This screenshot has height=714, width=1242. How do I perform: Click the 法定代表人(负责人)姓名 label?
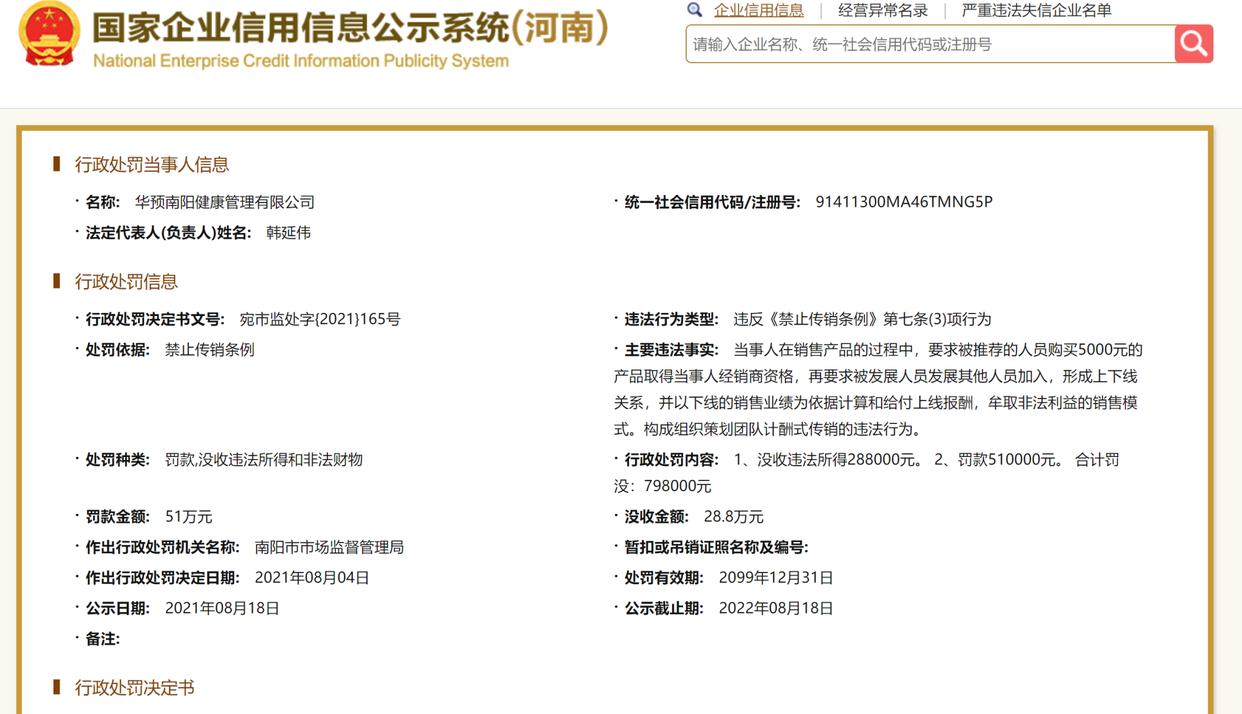(168, 233)
